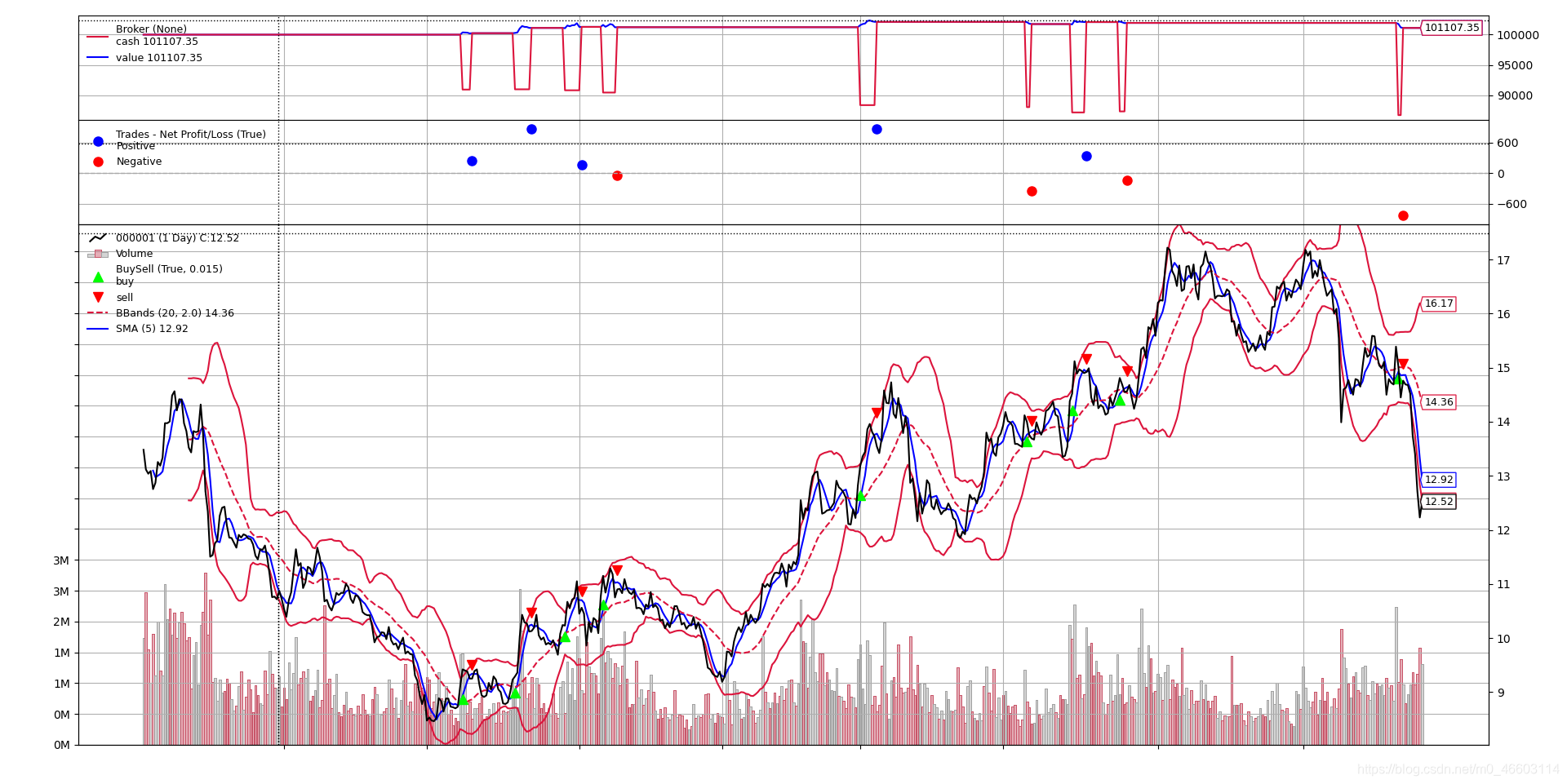Select the lowest red loss dot below −600
Image resolution: width=1567 pixels, height=784 pixels.
coord(1403,216)
